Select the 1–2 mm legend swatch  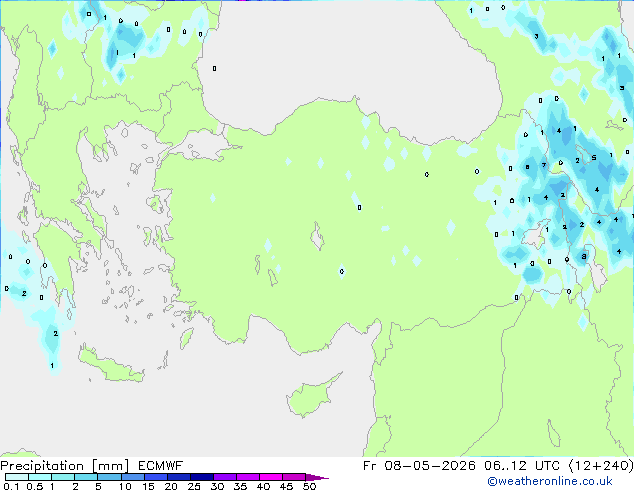(x=63, y=477)
